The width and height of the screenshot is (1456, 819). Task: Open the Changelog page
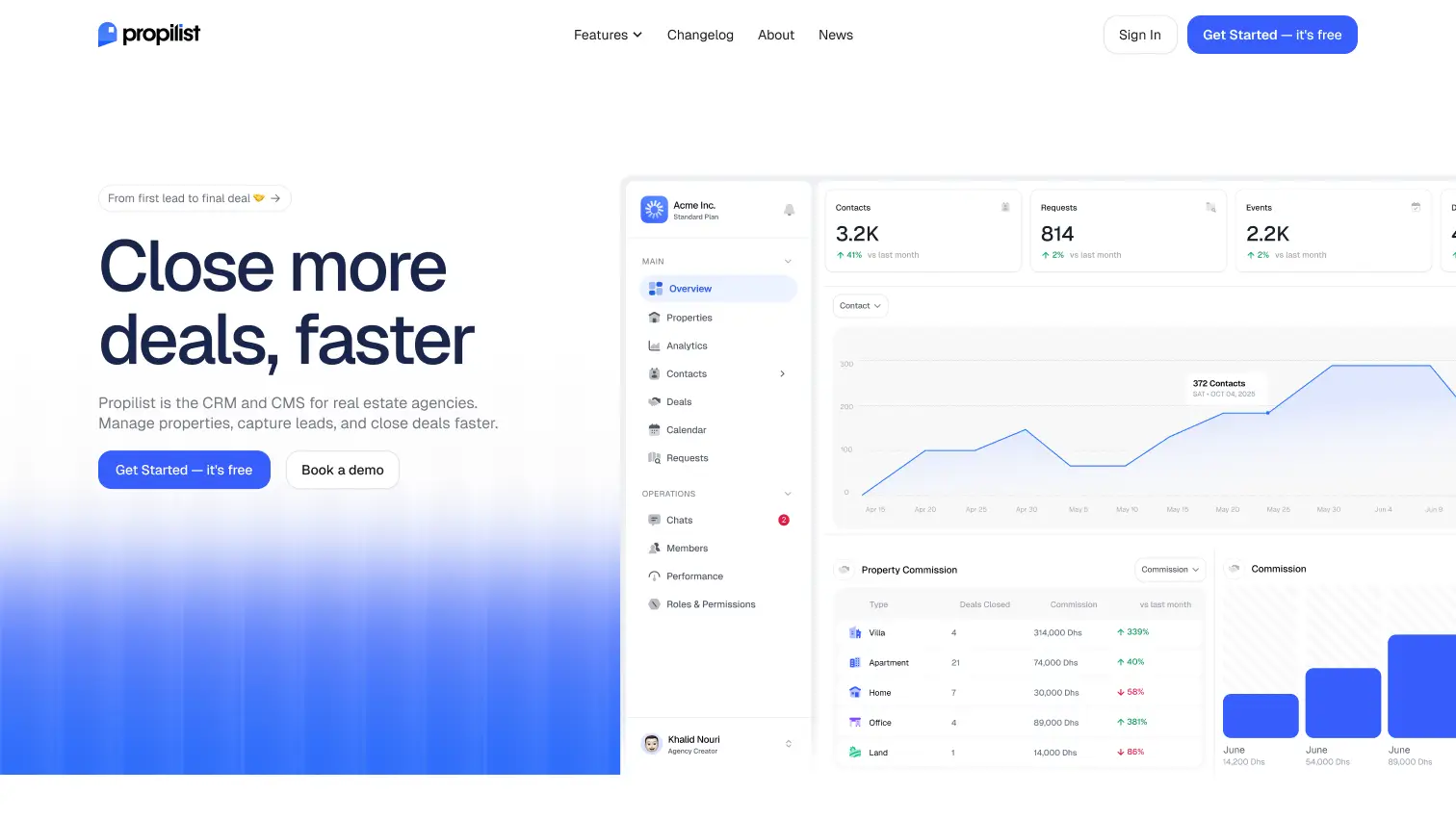pos(700,35)
